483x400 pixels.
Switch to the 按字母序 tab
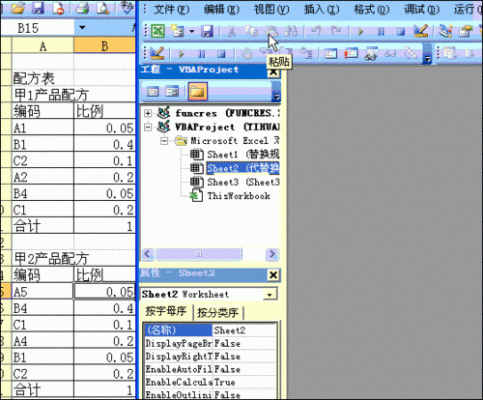coord(166,312)
